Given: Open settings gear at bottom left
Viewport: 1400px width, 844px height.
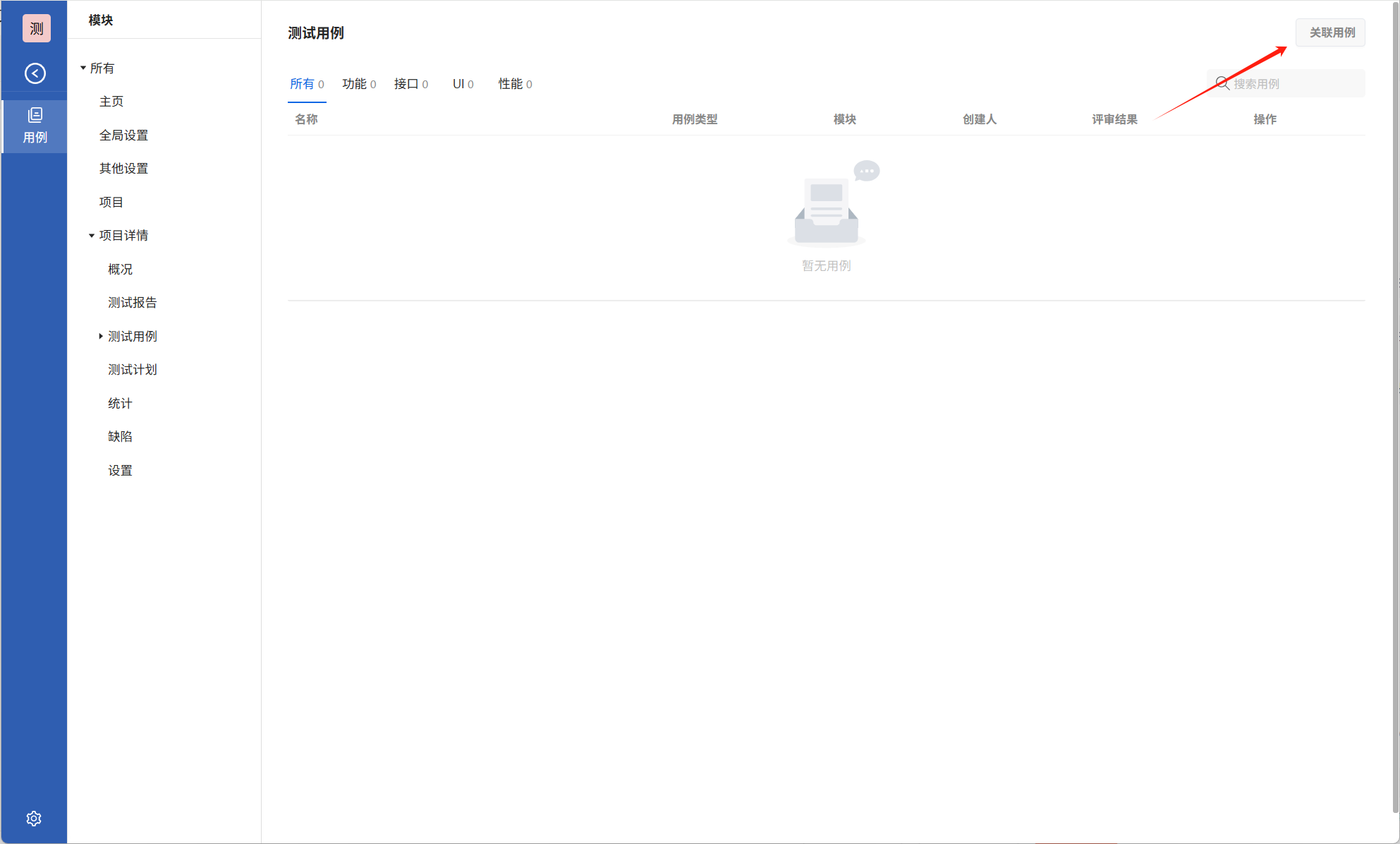Looking at the screenshot, I should (34, 818).
